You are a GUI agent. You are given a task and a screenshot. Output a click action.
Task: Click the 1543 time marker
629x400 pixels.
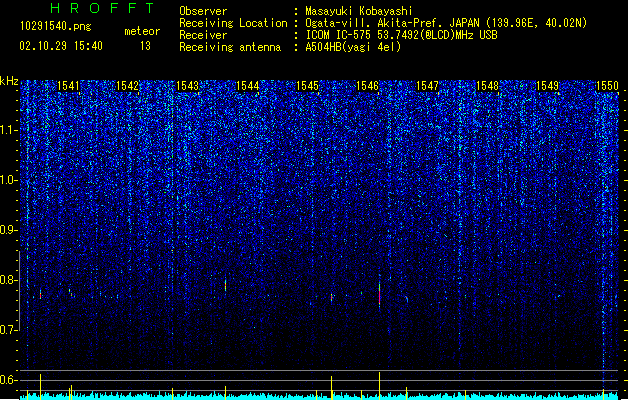pos(187,85)
